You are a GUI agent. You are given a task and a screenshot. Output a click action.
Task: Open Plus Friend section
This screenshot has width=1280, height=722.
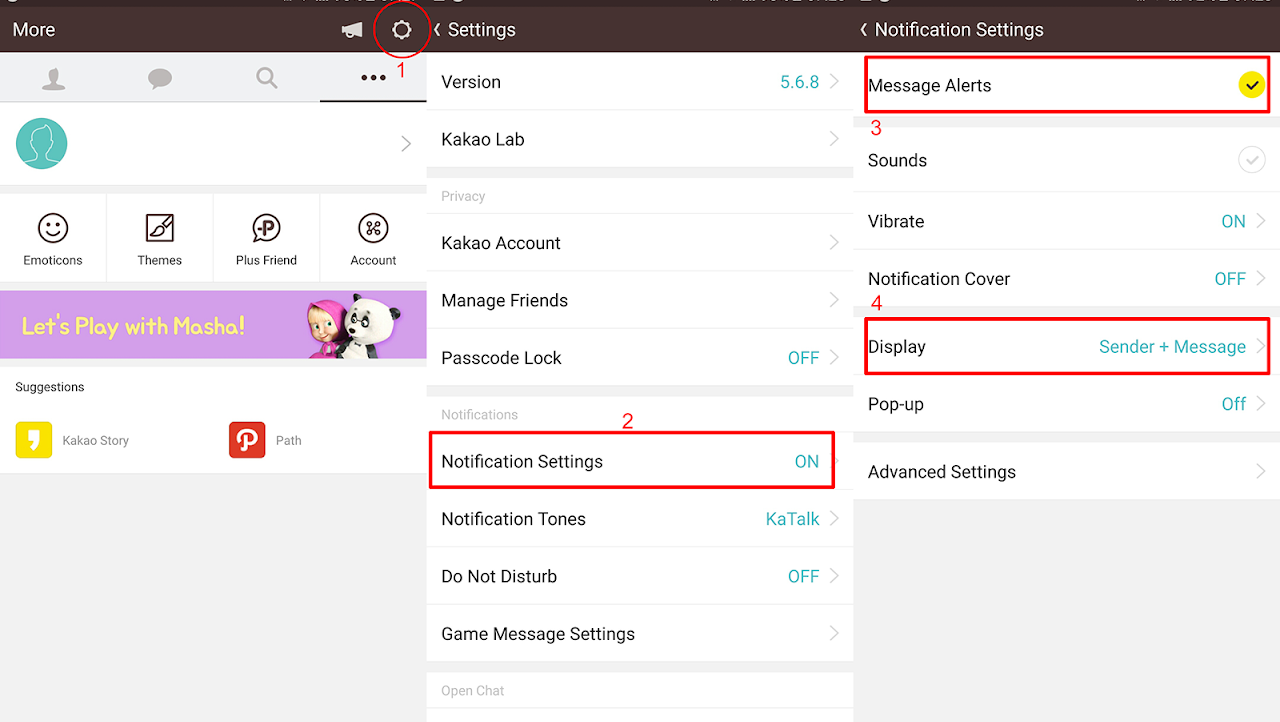267,240
